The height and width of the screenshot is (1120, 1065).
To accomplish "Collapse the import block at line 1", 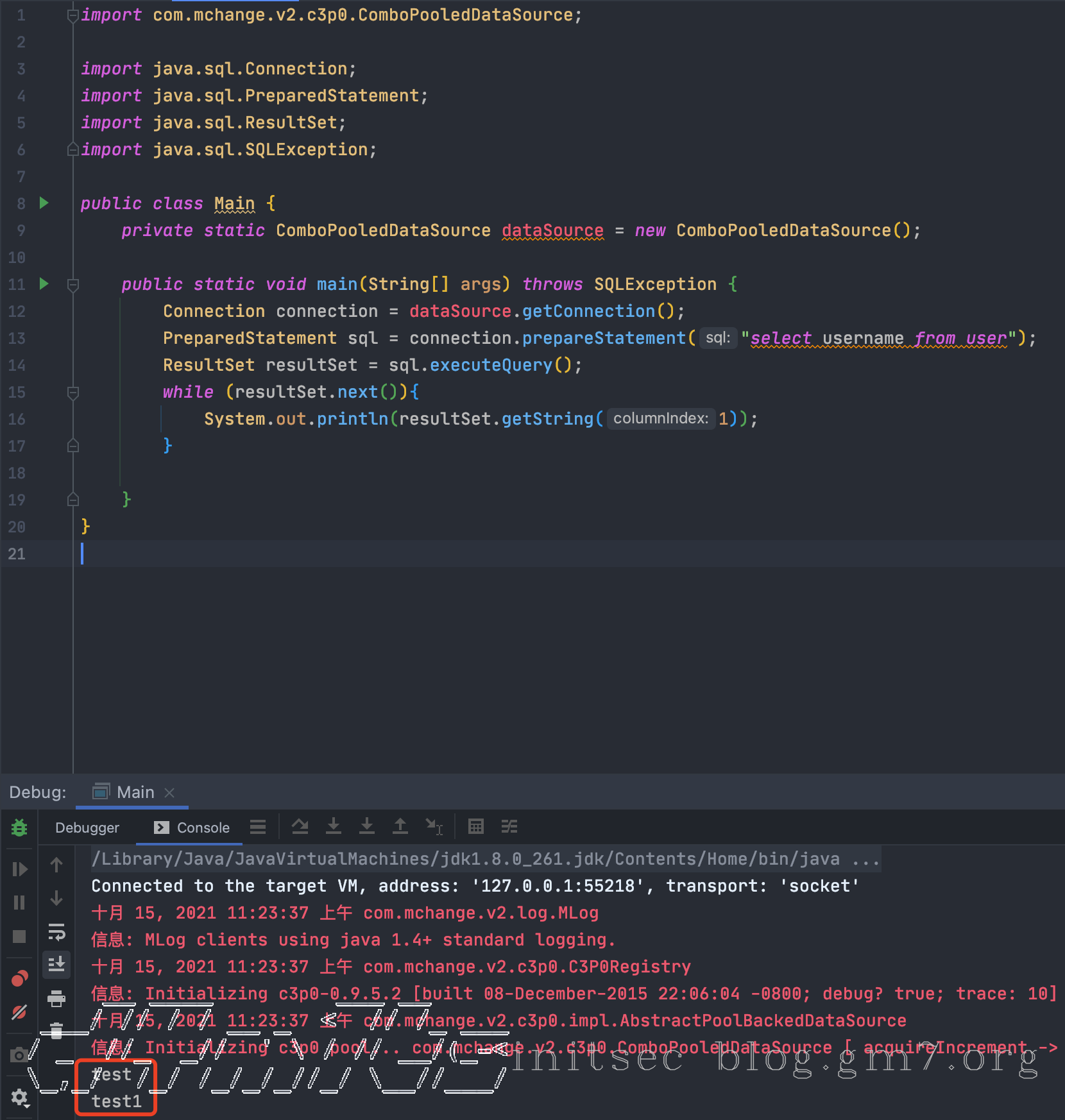I will point(73,15).
